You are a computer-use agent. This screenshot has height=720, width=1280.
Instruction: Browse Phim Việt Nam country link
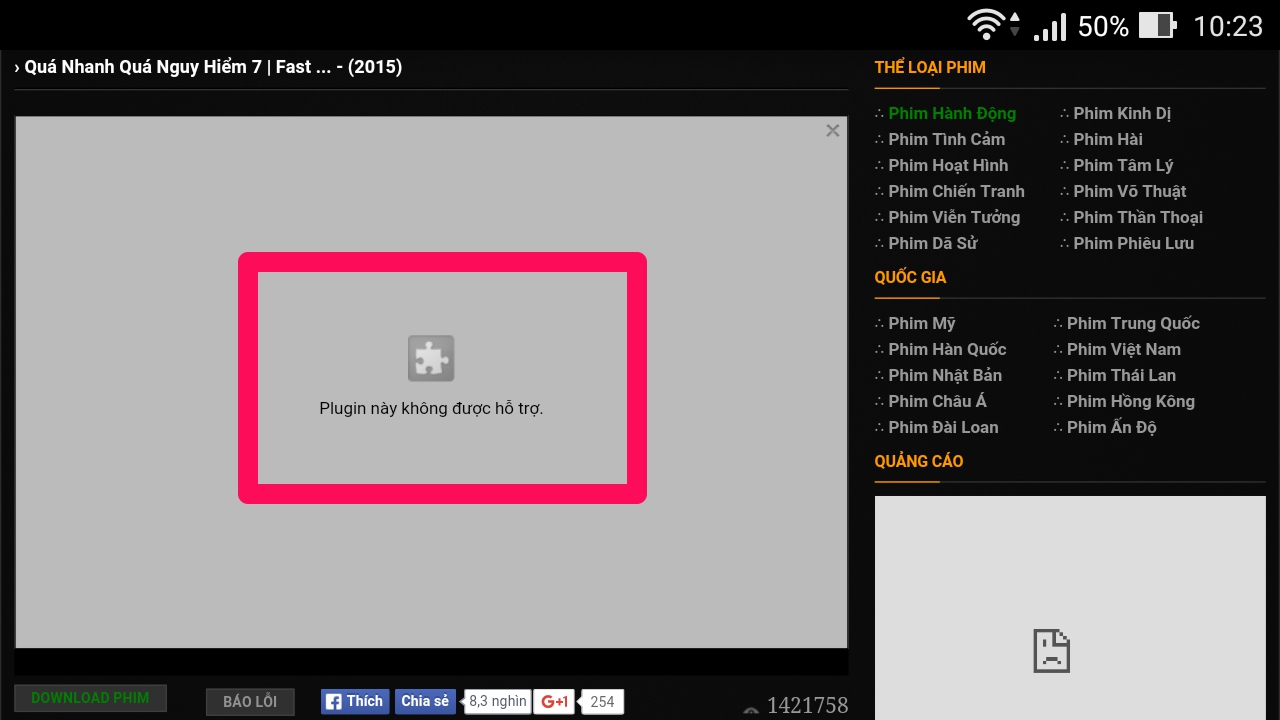point(1124,349)
